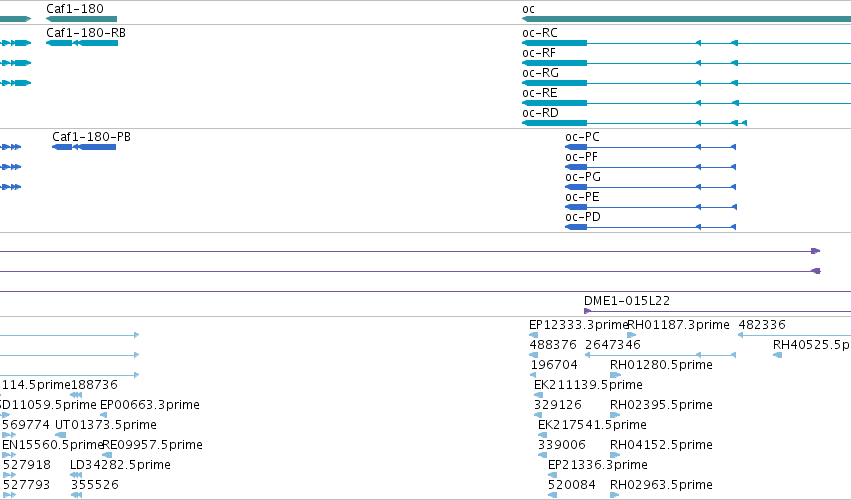Click the UT01373.5prime EST arrow
This screenshot has width=851, height=500.
point(61,435)
